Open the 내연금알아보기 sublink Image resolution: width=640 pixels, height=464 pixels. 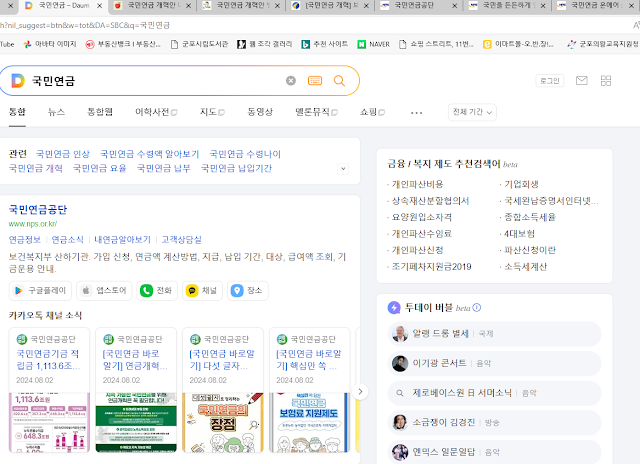tap(122, 240)
